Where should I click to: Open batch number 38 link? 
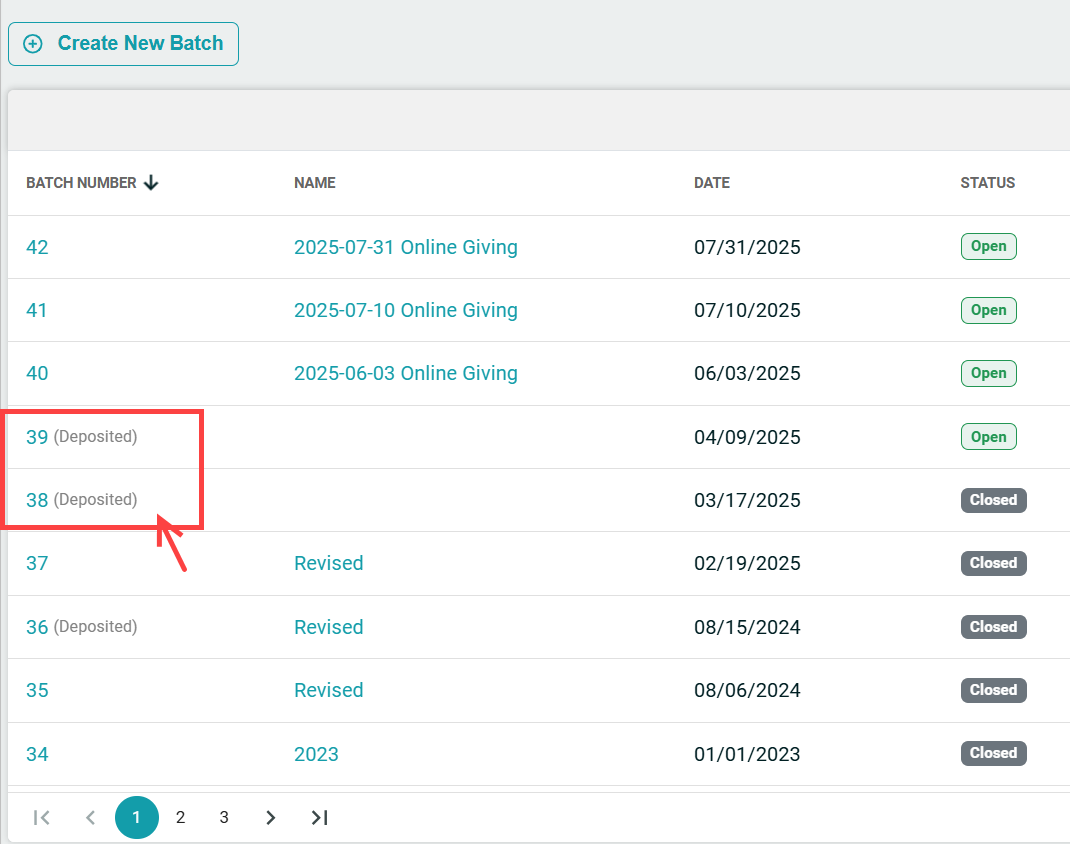(37, 500)
